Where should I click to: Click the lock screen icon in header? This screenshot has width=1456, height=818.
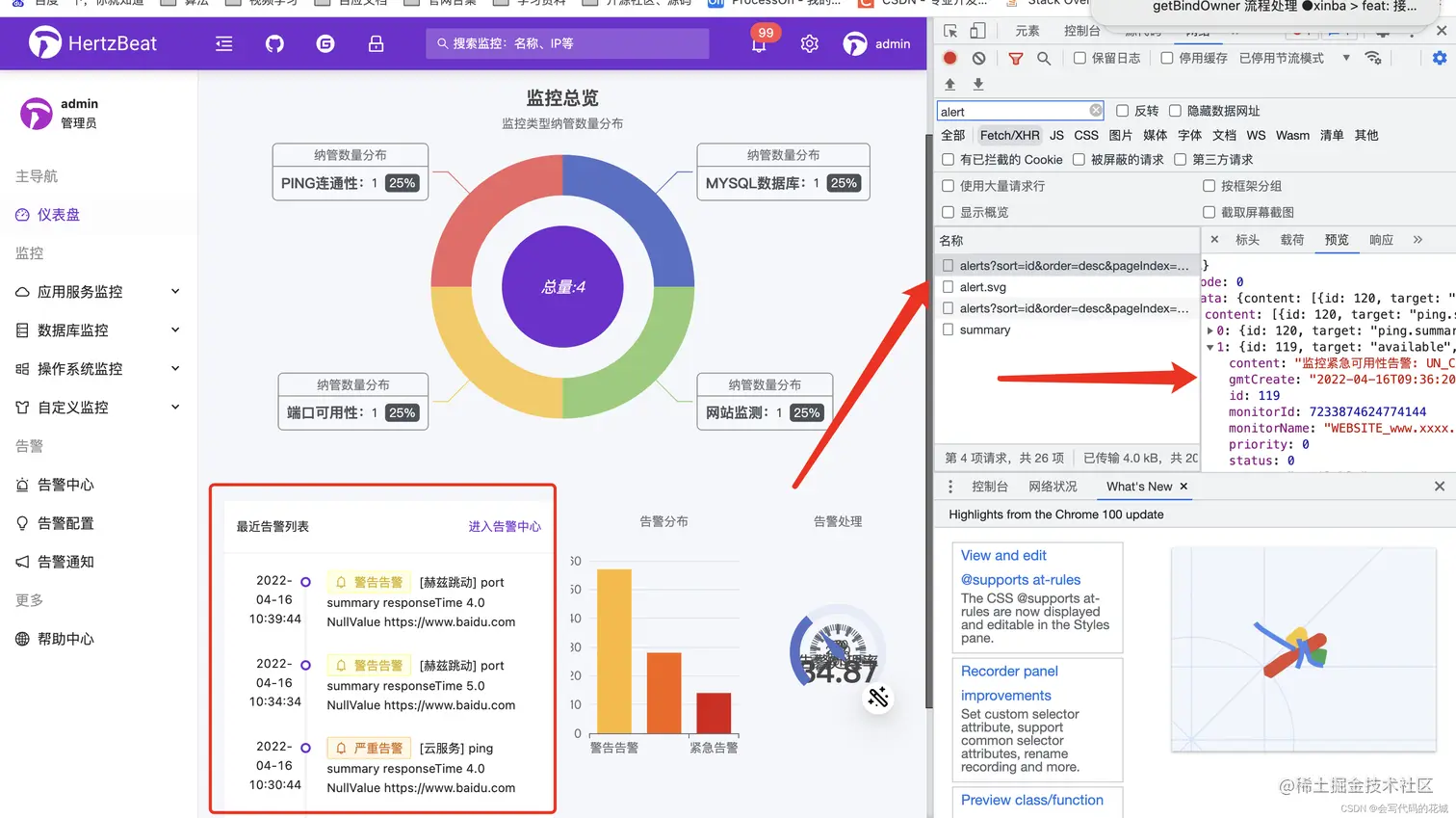pos(377,43)
